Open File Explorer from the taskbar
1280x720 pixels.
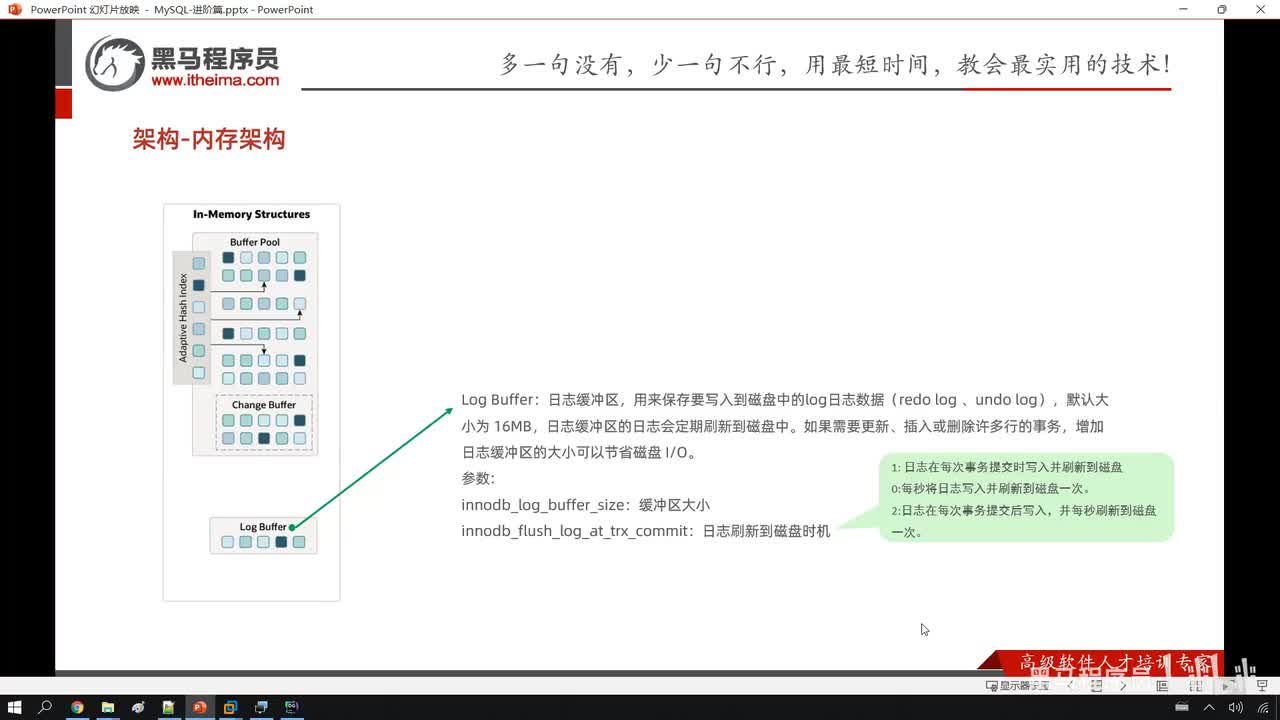tap(107, 707)
